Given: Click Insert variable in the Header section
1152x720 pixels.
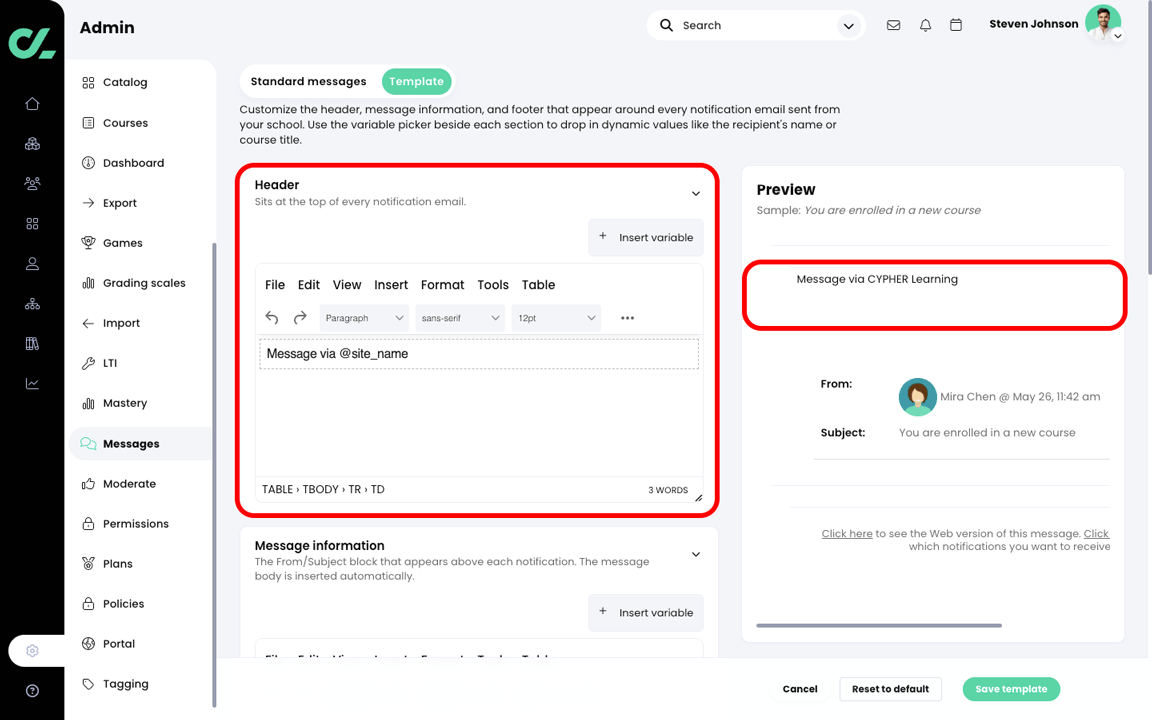Looking at the screenshot, I should click(646, 237).
